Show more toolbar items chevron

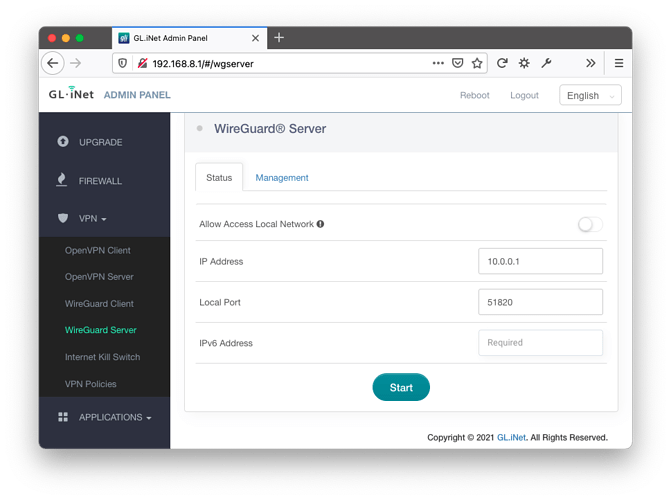point(591,63)
